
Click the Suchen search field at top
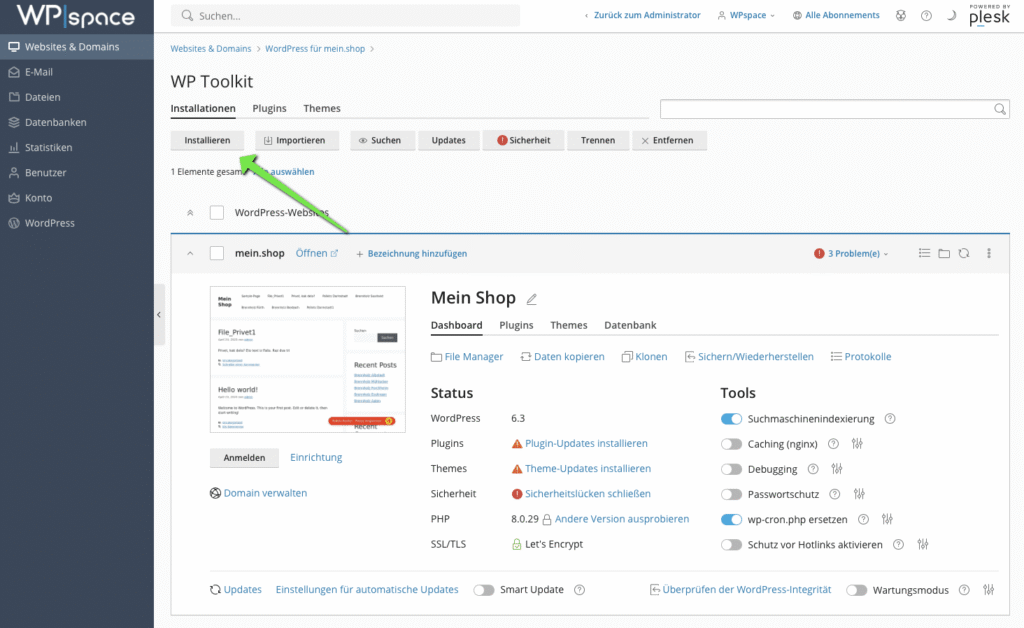345,16
